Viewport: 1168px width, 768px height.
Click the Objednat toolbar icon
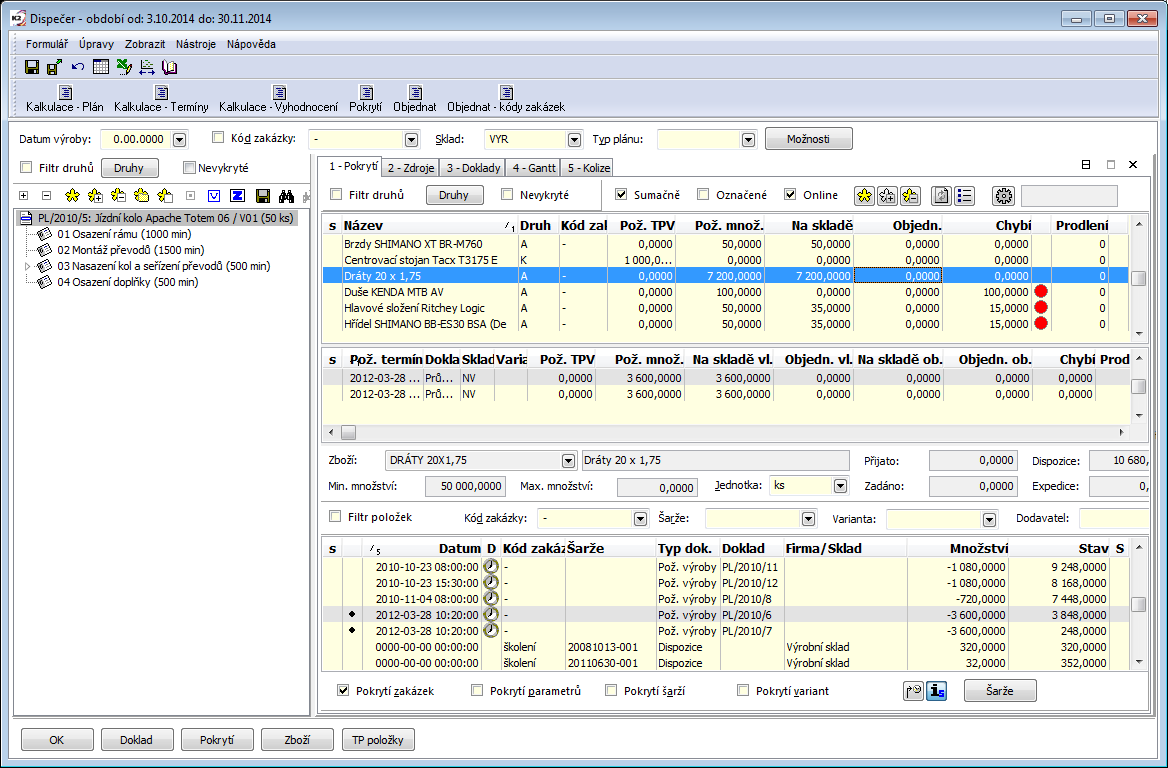tap(414, 99)
